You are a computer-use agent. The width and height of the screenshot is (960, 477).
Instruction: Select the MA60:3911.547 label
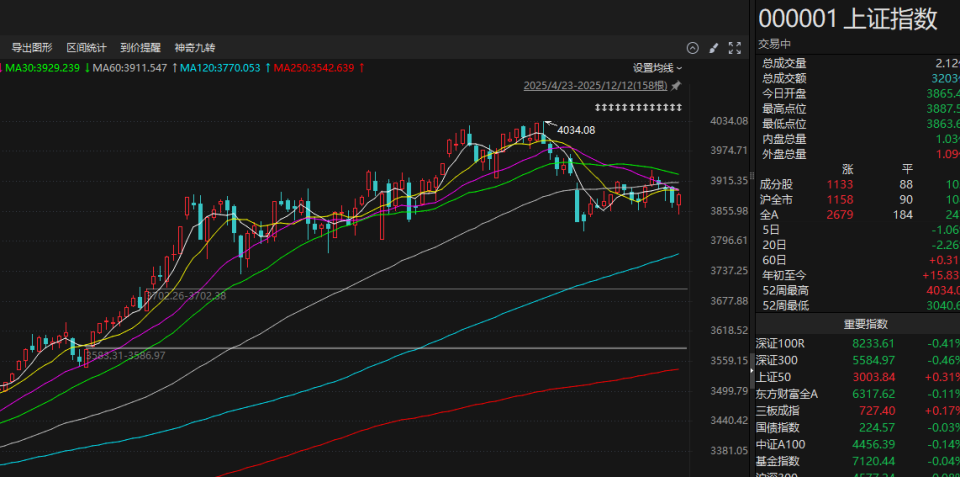(x=130, y=68)
